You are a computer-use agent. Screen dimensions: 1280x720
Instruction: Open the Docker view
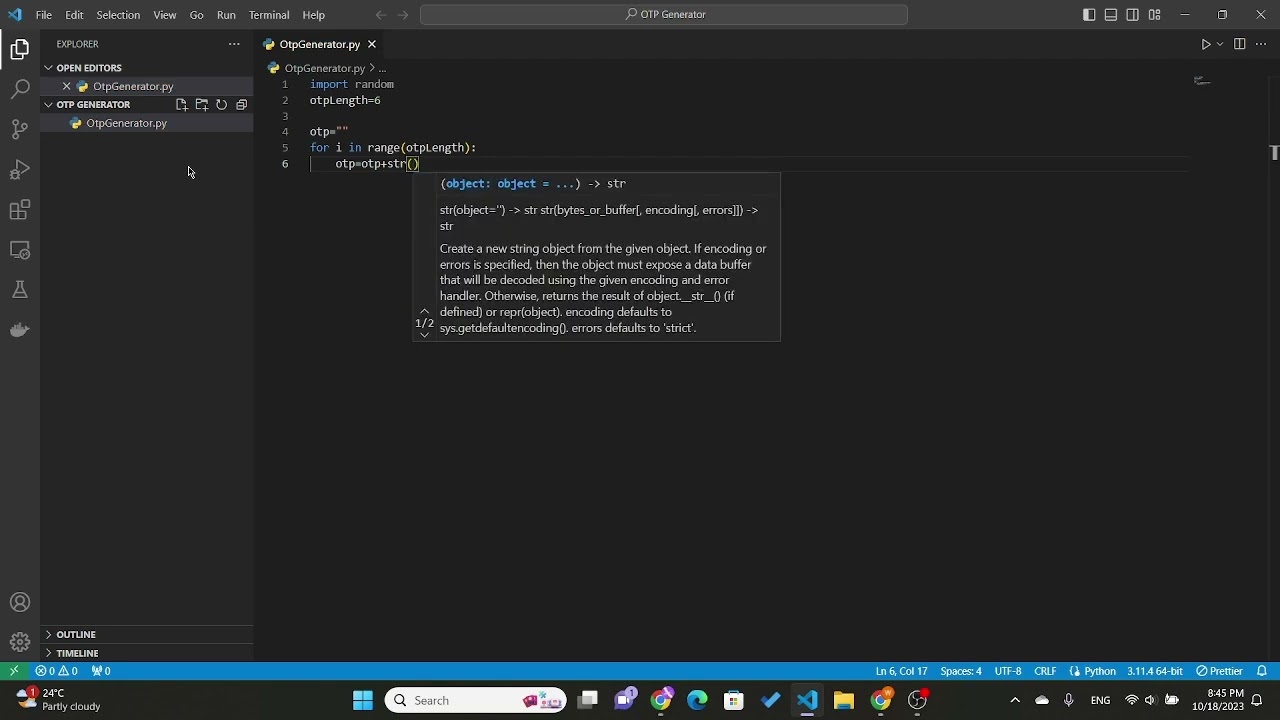pos(20,330)
